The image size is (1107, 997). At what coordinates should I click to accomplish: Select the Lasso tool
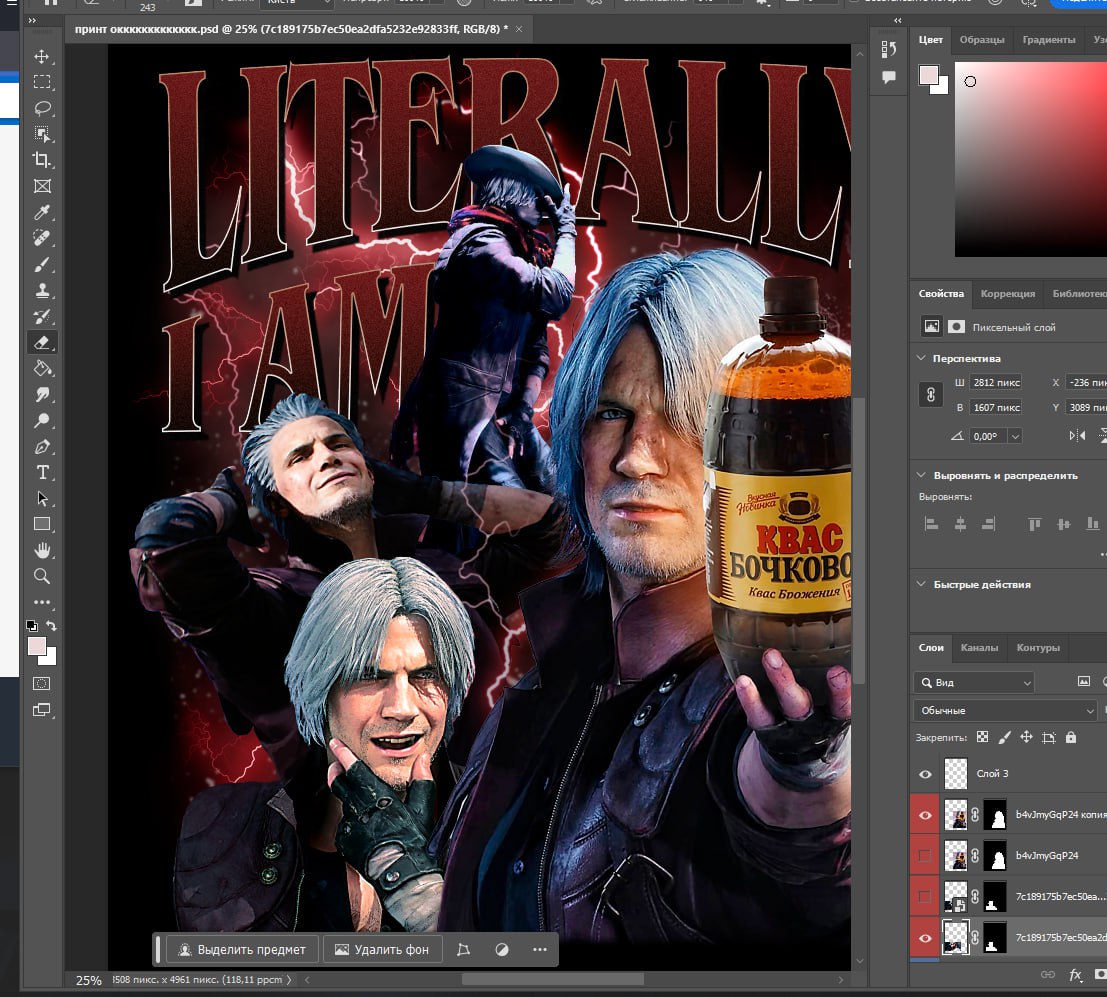click(42, 108)
